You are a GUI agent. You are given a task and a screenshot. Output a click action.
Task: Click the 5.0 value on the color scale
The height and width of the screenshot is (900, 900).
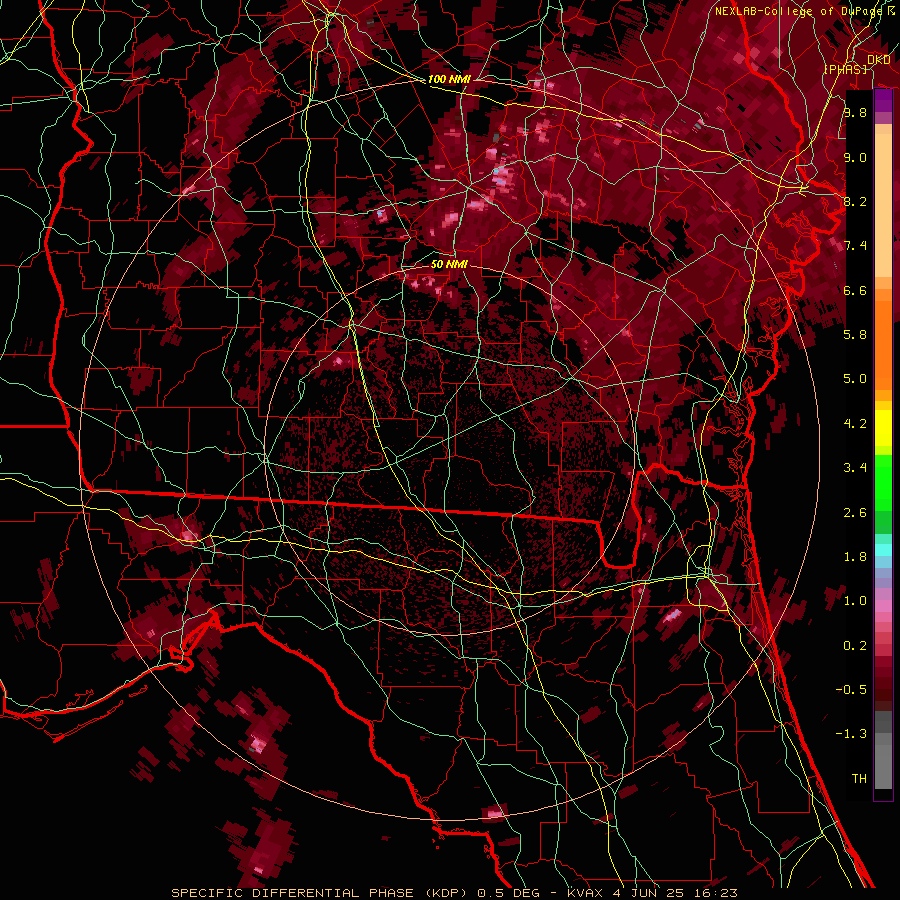tap(855, 379)
